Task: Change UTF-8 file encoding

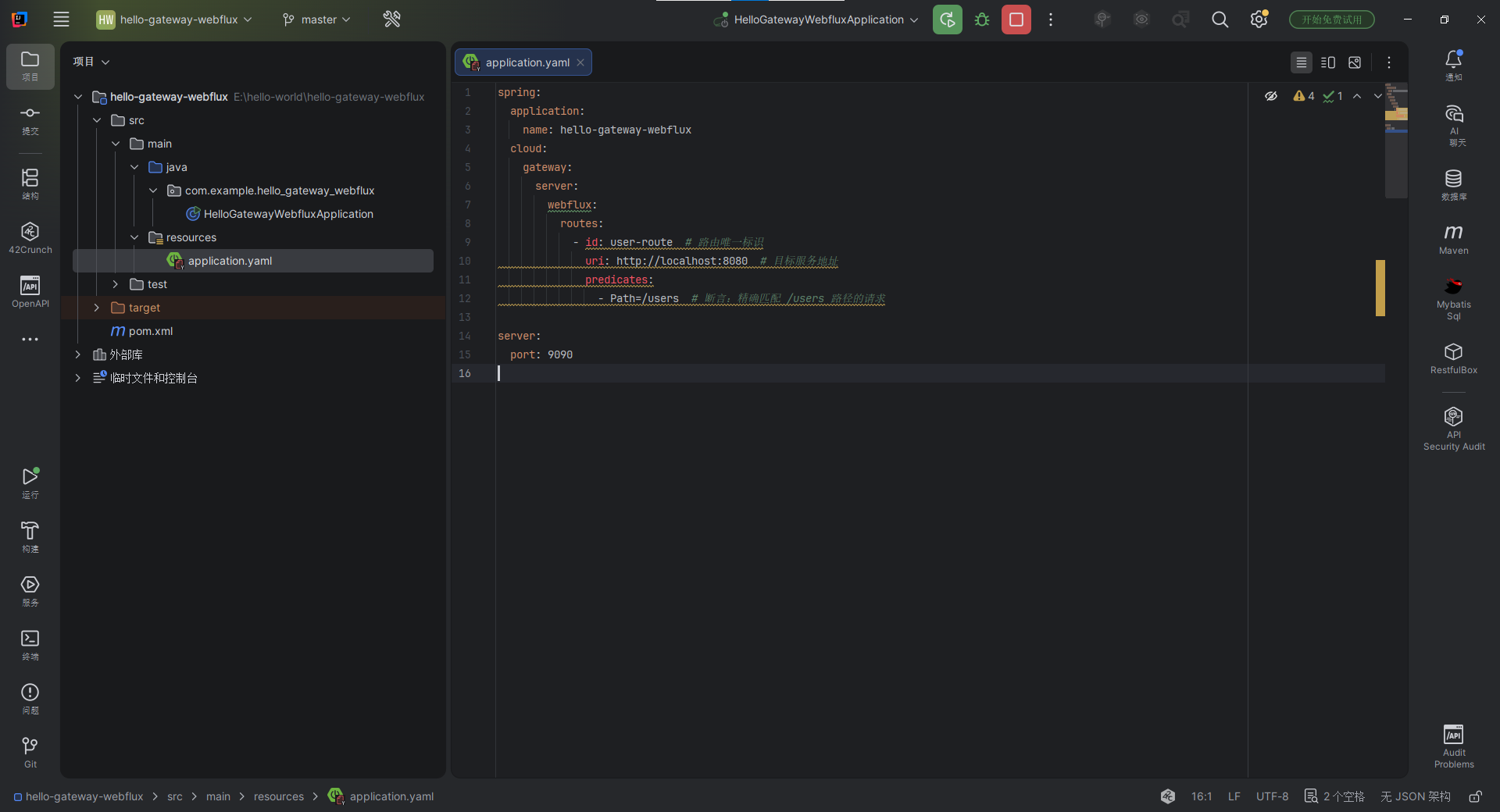Action: coord(1273,796)
